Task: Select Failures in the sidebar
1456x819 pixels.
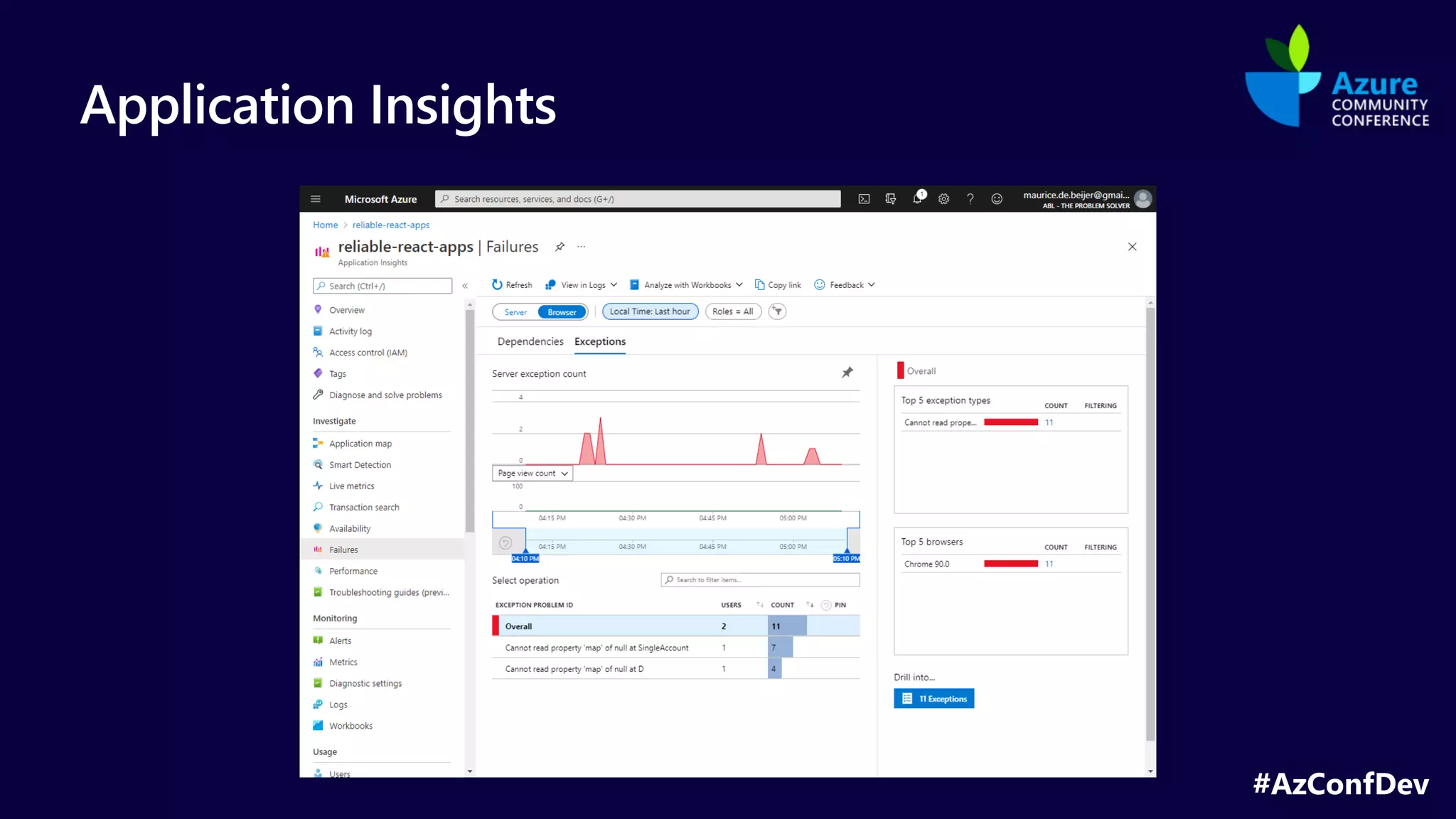Action: pyautogui.click(x=382, y=550)
